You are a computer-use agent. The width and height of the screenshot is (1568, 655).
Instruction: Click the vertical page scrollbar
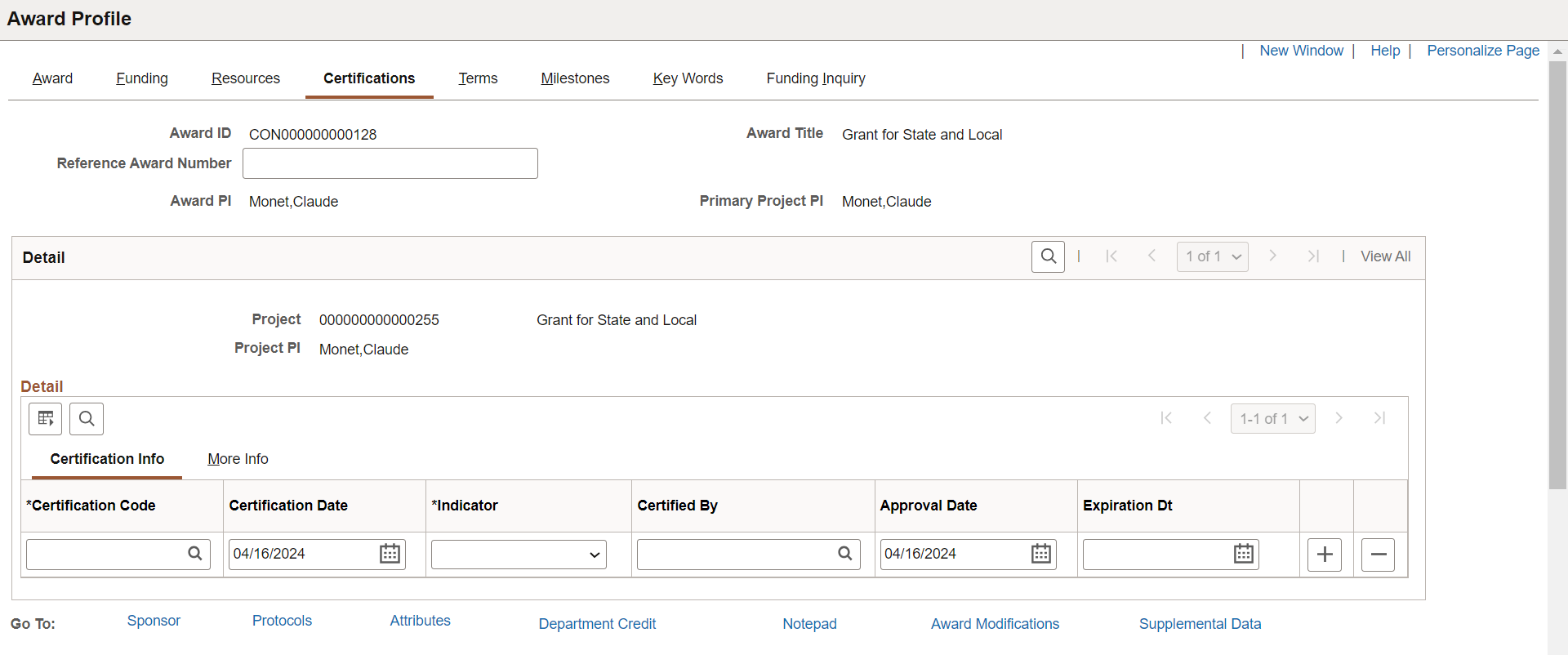(1557, 274)
